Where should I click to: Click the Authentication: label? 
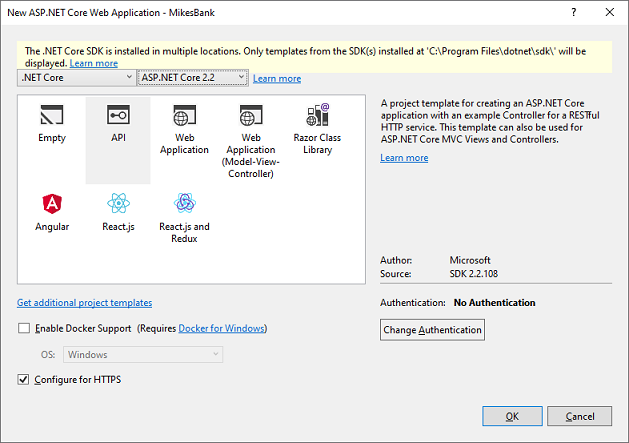click(x=413, y=303)
